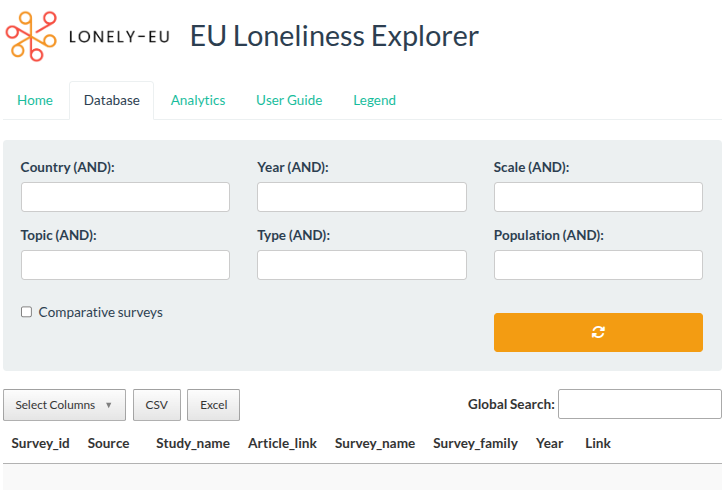
Task: Sort by the Survey_family column header
Action: [475, 443]
